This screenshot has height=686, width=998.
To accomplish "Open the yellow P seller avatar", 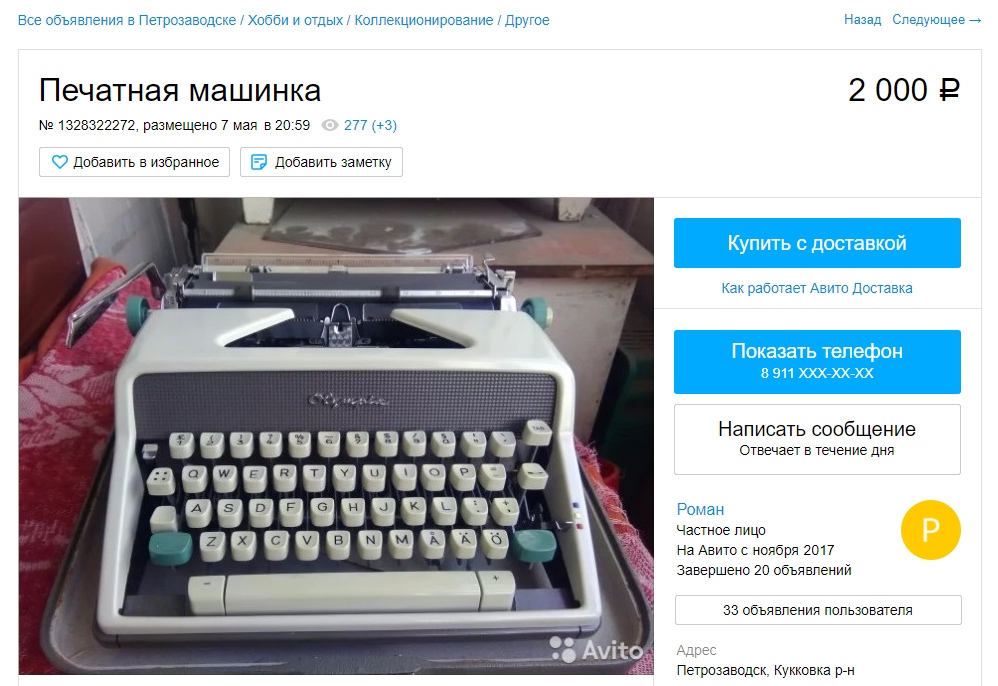I will click(x=931, y=529).
